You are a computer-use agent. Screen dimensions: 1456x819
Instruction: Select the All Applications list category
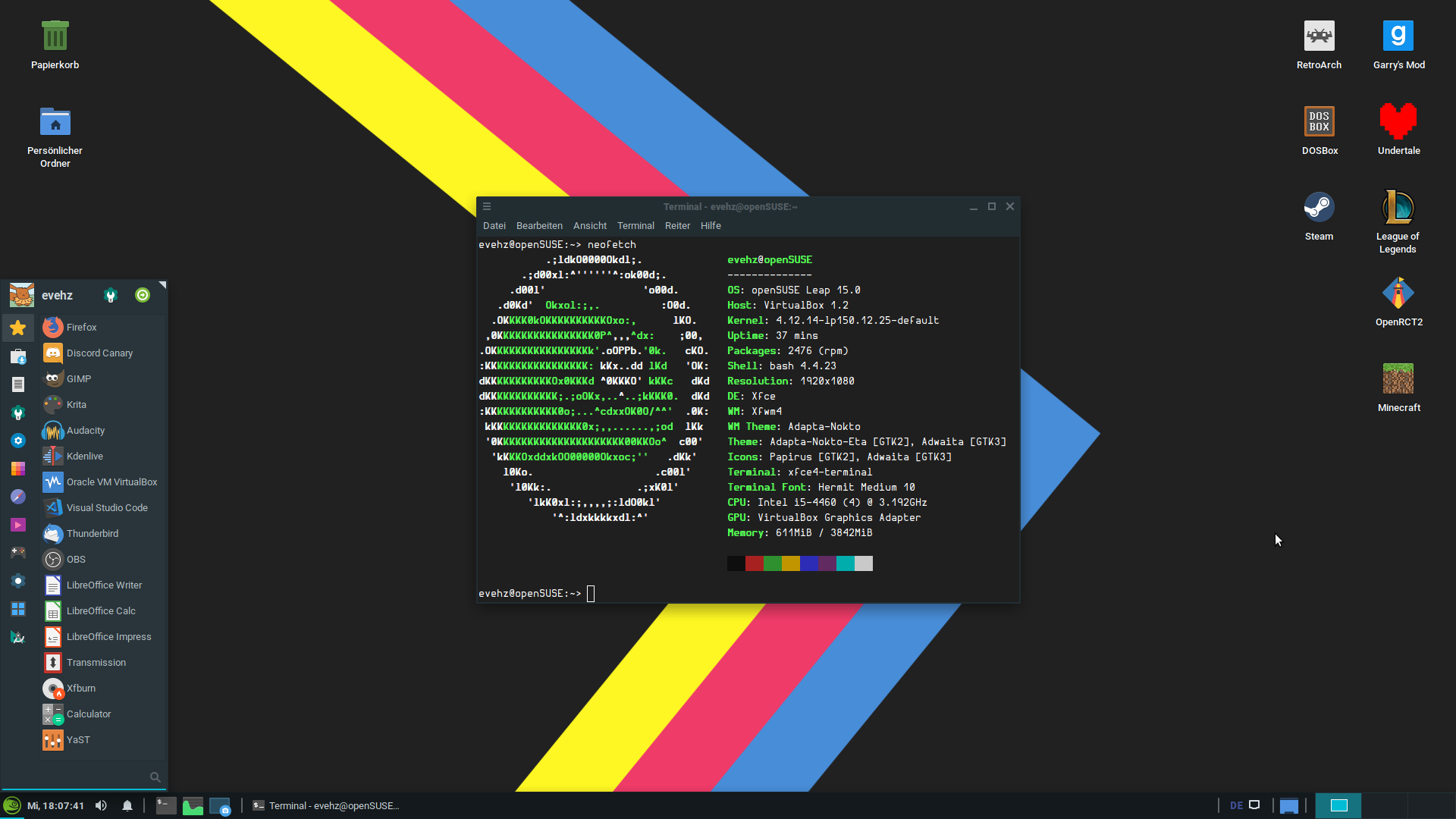[x=18, y=384]
